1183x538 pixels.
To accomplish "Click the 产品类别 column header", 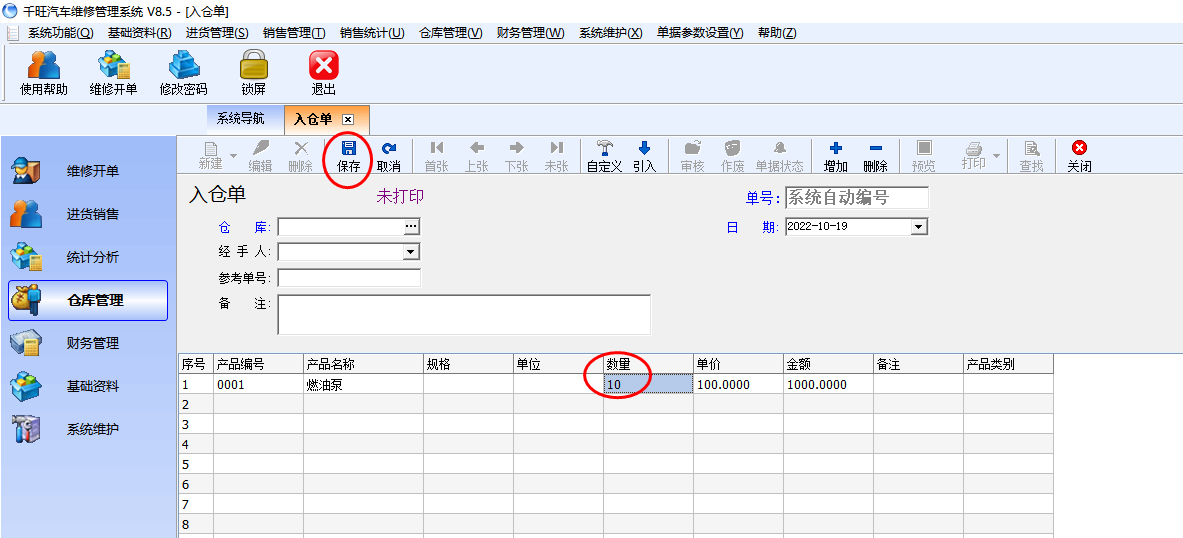I will [1008, 364].
